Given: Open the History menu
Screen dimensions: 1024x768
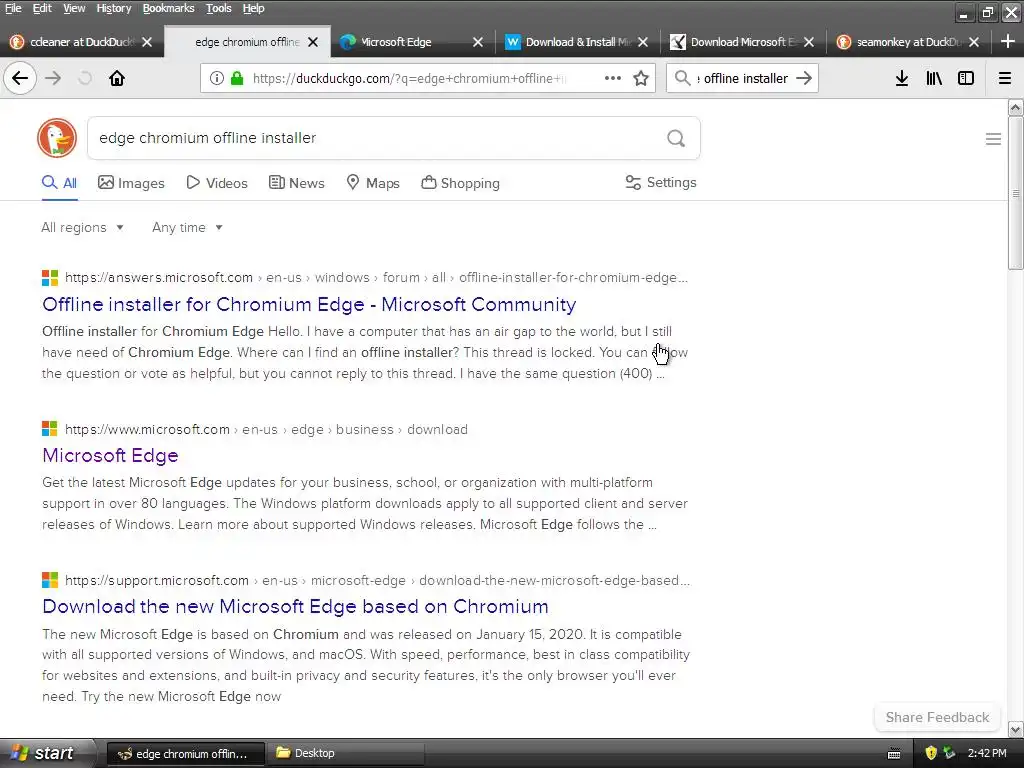Looking at the screenshot, I should [114, 8].
